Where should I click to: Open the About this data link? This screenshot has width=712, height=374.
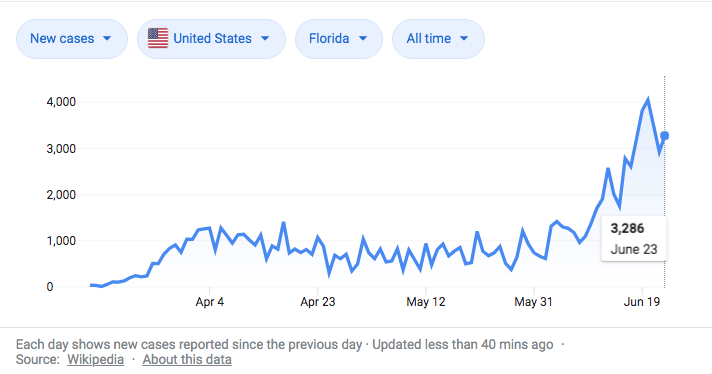point(187,359)
